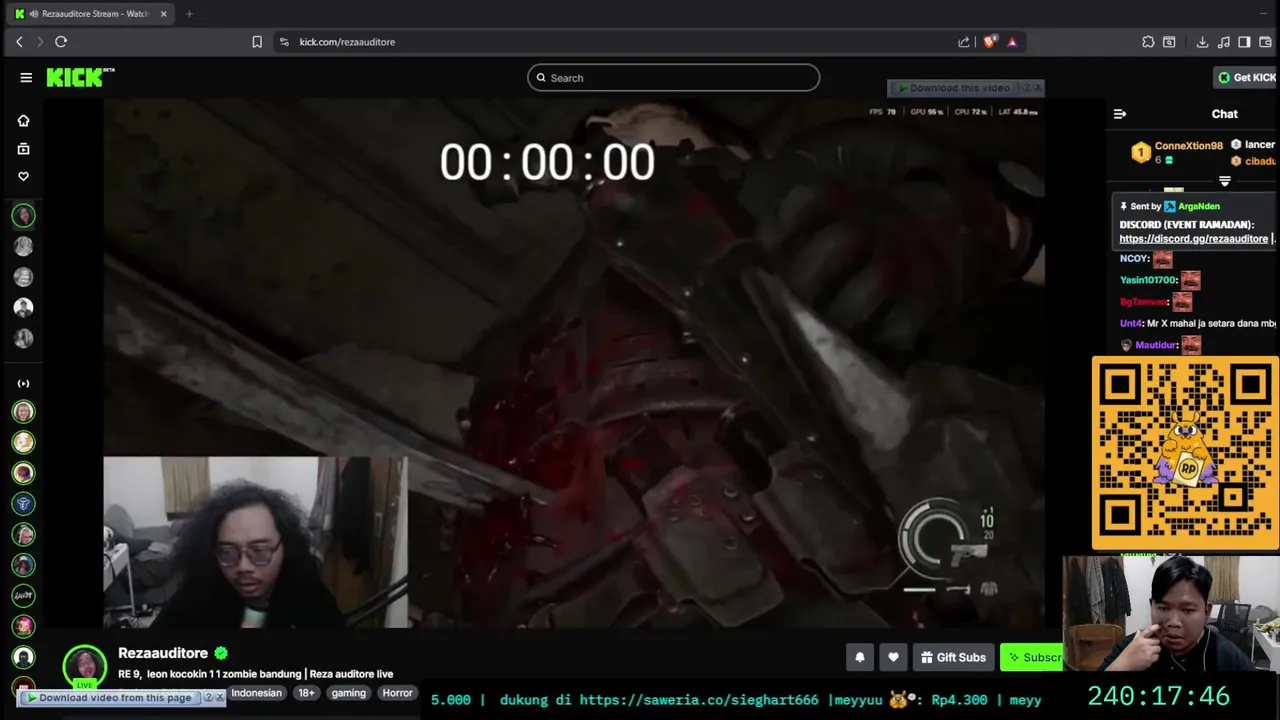
Task: Open the Horror tag
Action: [x=397, y=693]
